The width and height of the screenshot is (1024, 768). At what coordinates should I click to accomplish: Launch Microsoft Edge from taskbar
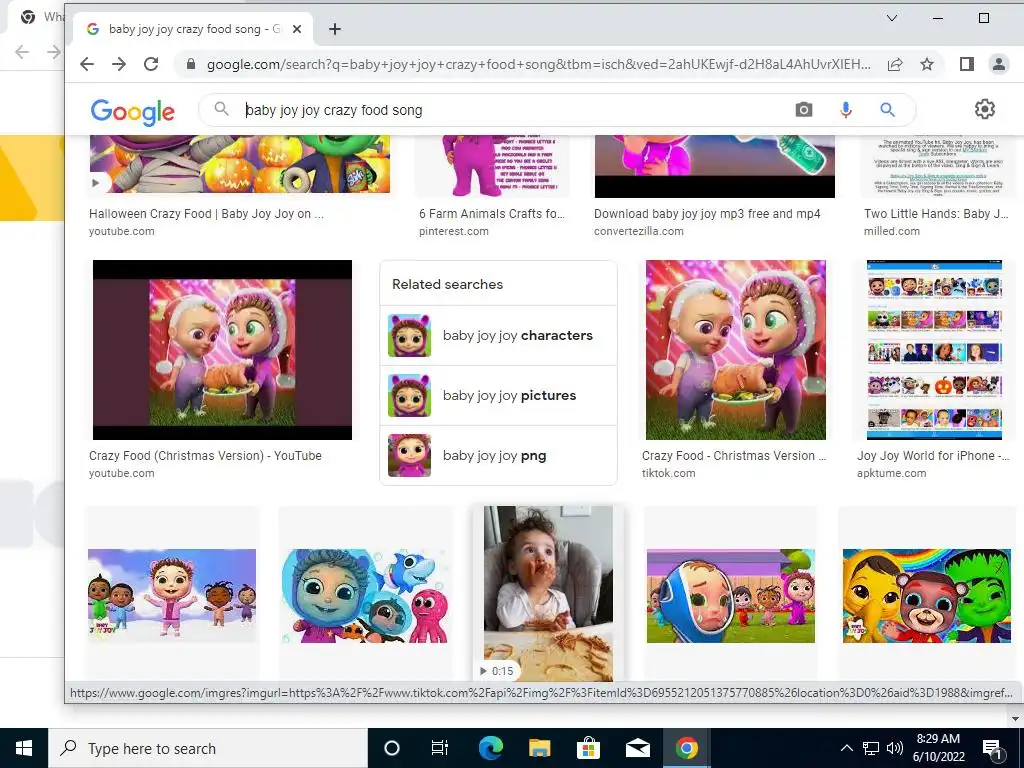click(490, 748)
